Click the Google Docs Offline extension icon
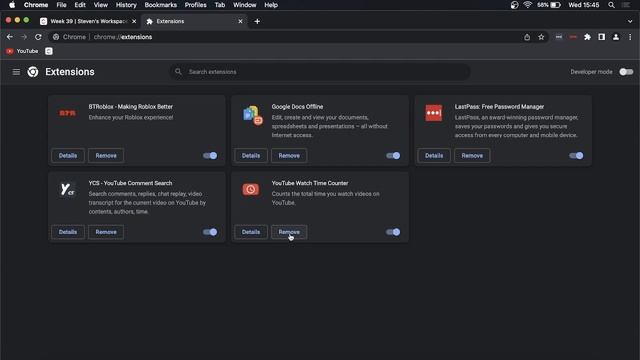 click(x=252, y=115)
